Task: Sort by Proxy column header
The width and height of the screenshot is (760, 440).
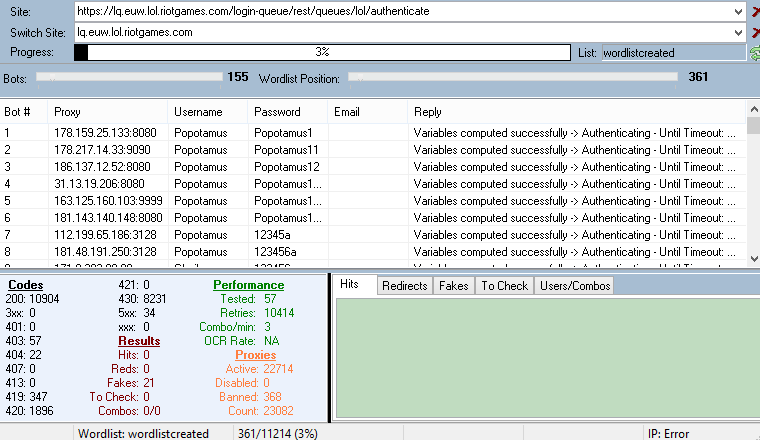Action: pos(108,112)
